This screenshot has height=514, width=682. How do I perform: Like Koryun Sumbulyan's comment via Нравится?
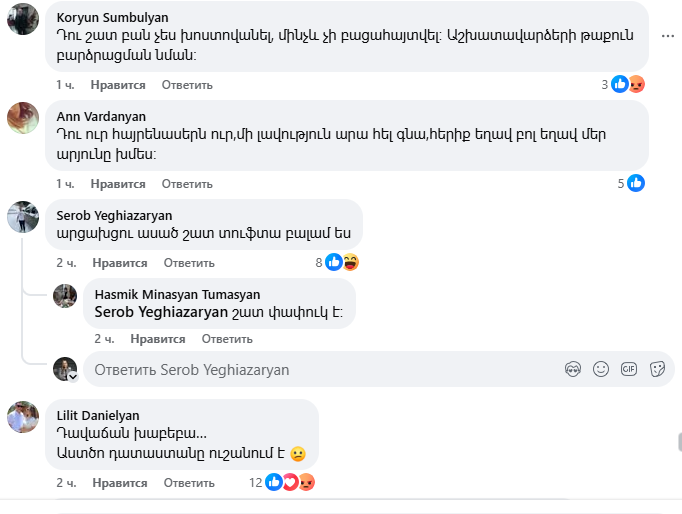[x=118, y=85]
